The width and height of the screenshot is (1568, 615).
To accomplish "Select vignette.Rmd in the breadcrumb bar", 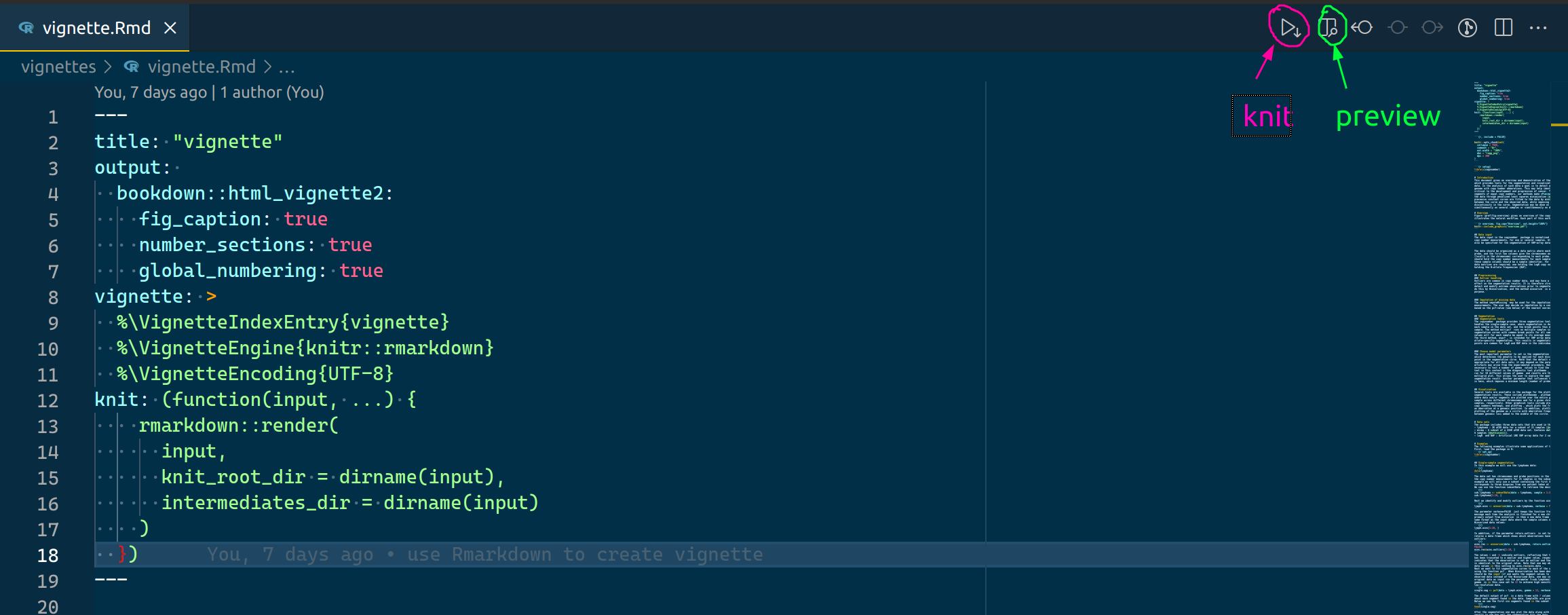I will 201,67.
